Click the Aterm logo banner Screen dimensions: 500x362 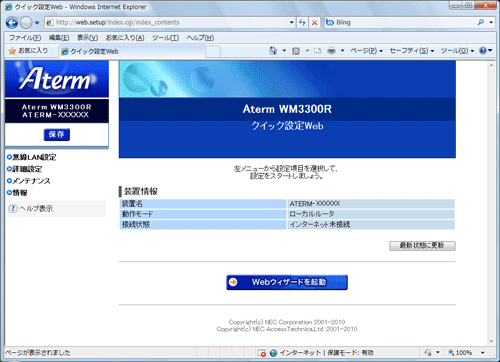point(57,79)
